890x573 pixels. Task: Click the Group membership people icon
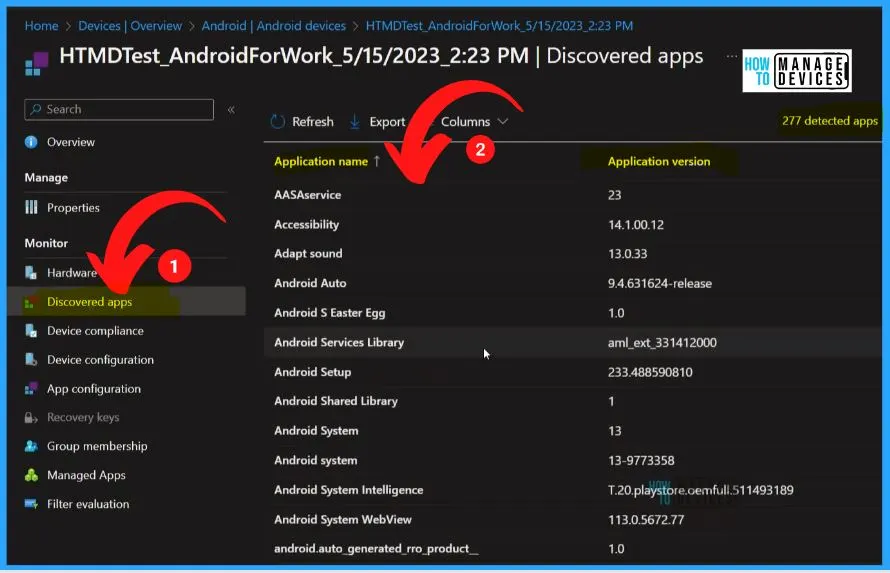(31, 446)
